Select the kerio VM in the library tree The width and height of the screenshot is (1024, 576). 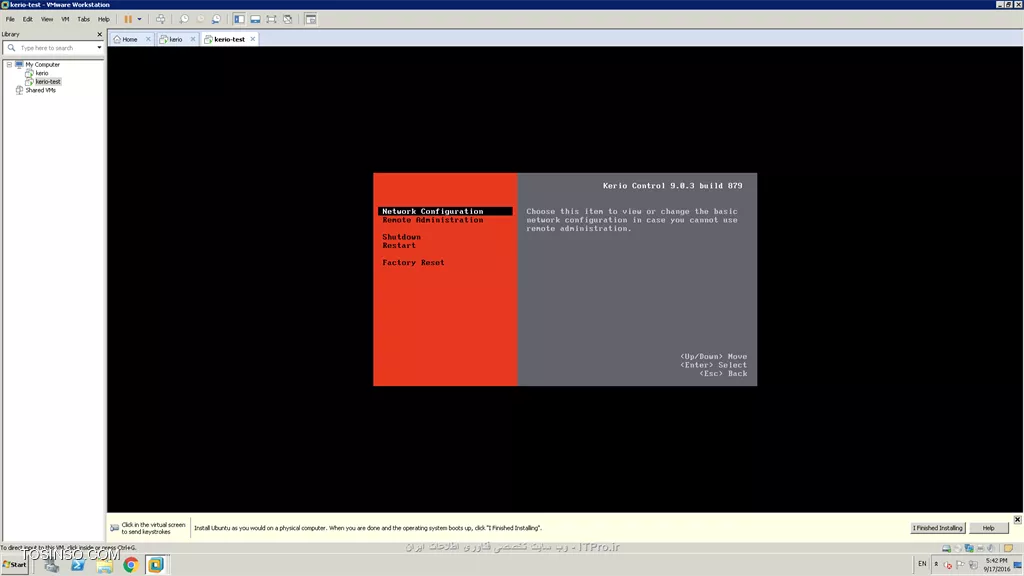[42, 73]
